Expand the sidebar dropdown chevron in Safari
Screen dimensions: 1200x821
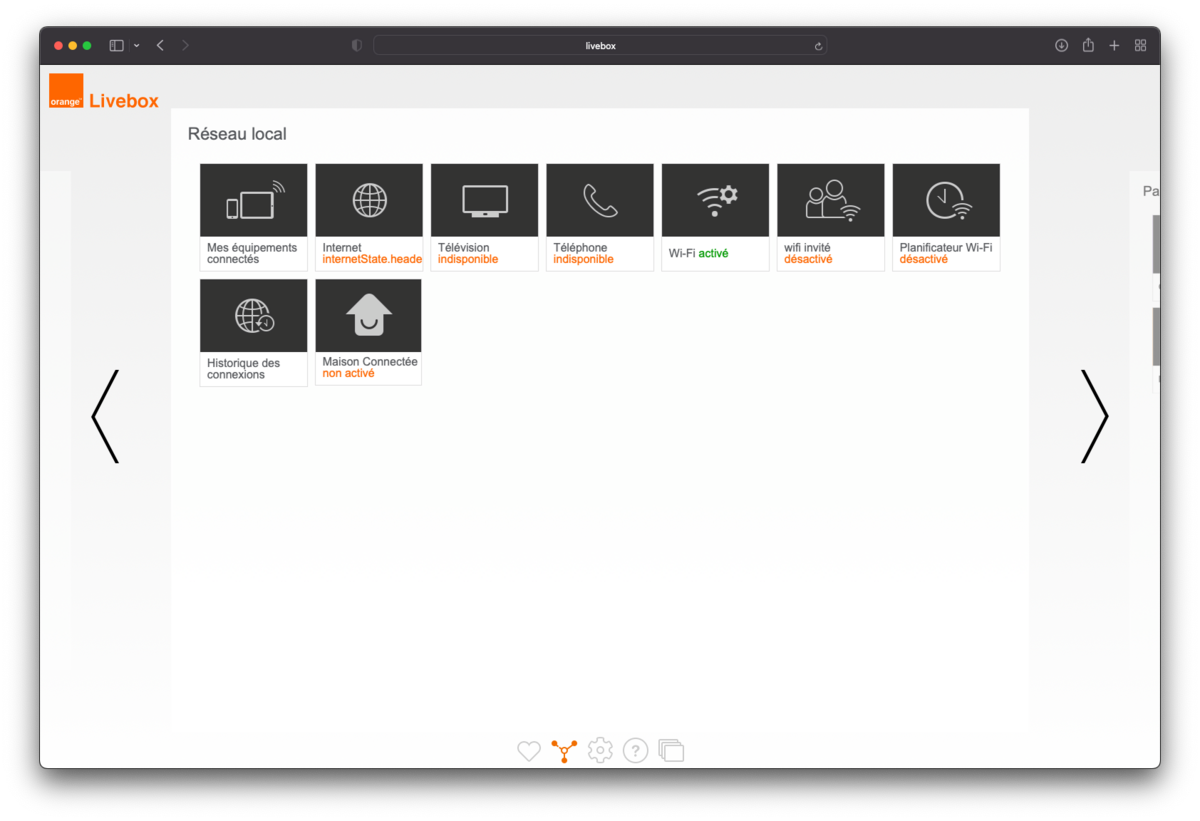tap(137, 45)
